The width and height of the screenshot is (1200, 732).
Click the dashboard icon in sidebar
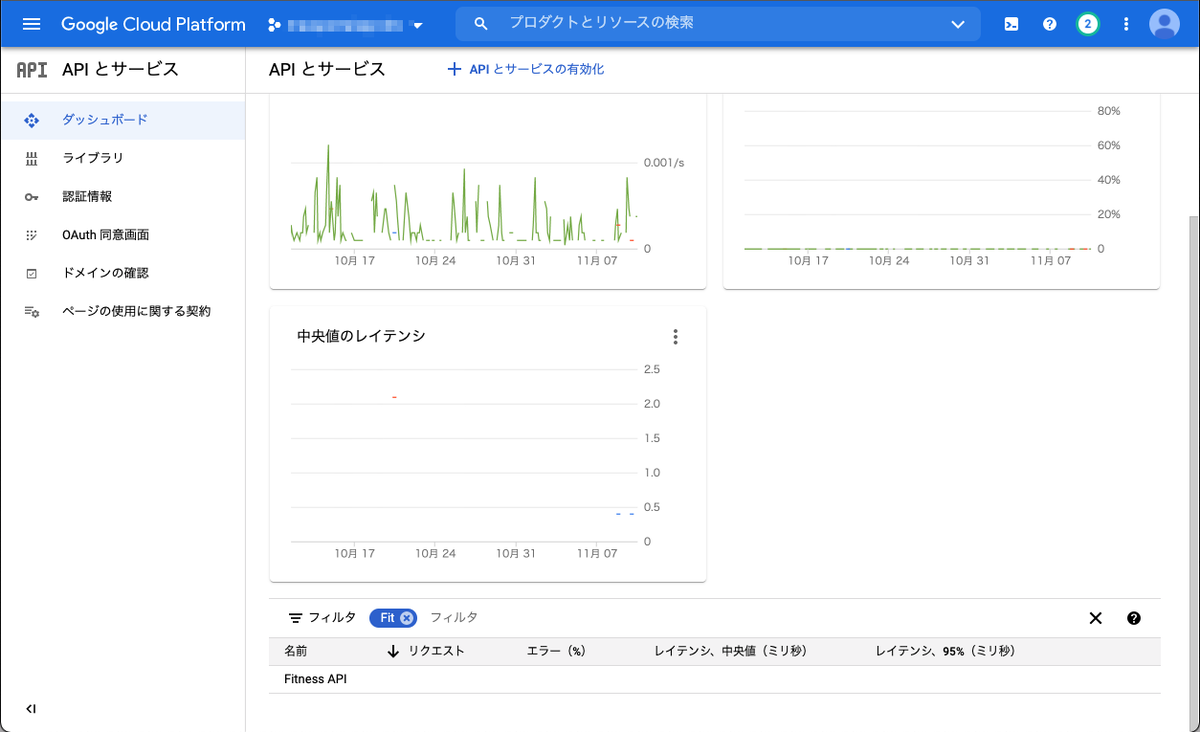[x=31, y=120]
